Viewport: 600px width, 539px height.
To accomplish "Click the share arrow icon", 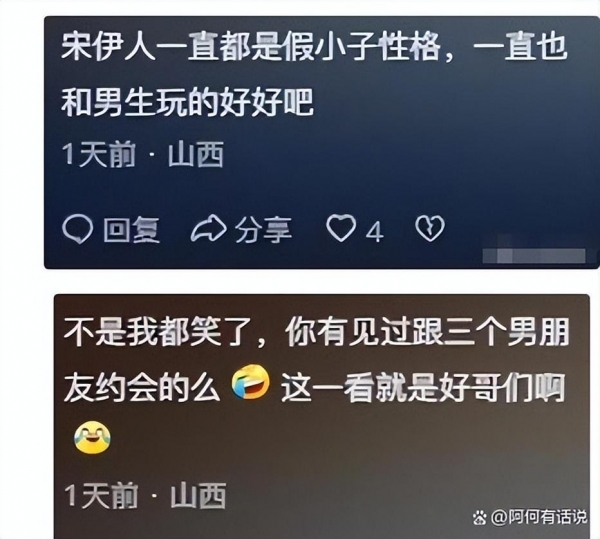I will [x=209, y=228].
